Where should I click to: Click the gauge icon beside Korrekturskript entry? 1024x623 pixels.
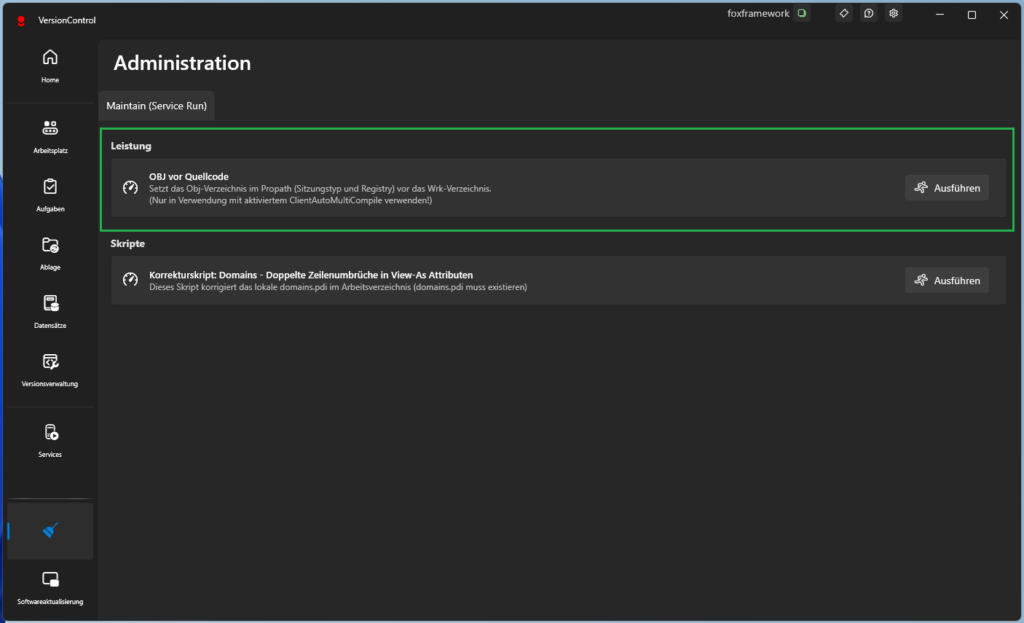pyautogui.click(x=130, y=281)
